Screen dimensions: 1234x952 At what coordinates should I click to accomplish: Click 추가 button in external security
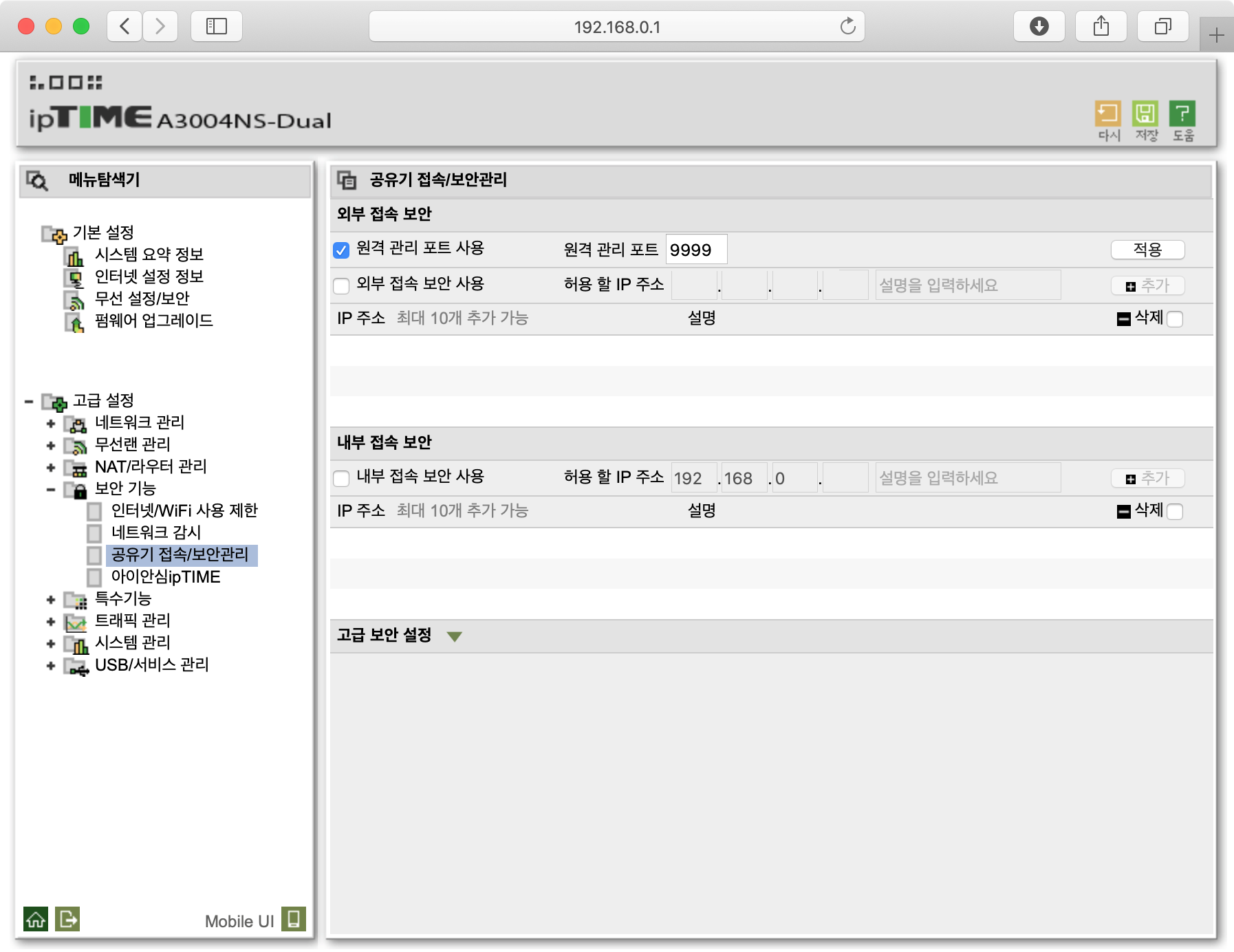pos(1147,285)
